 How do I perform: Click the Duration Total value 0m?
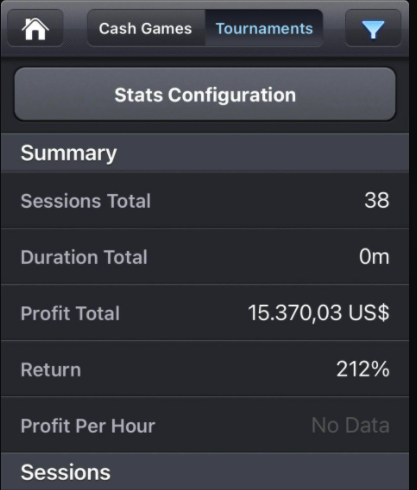[374, 257]
